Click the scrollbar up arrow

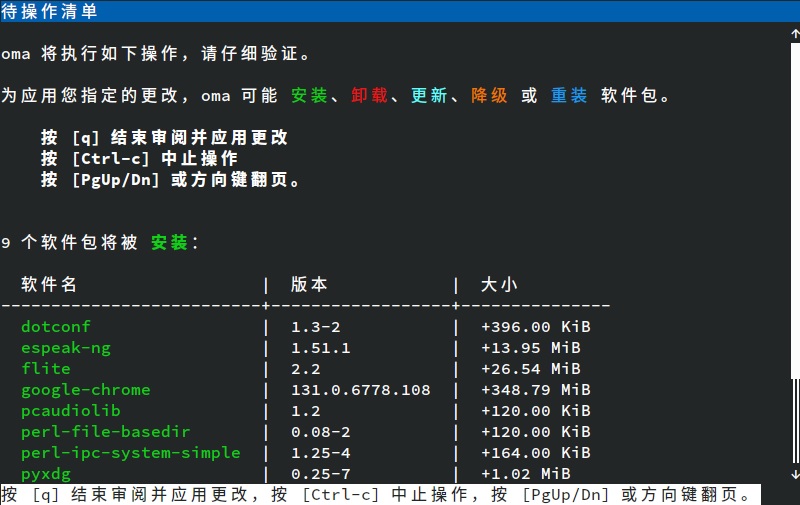pyautogui.click(x=795, y=34)
